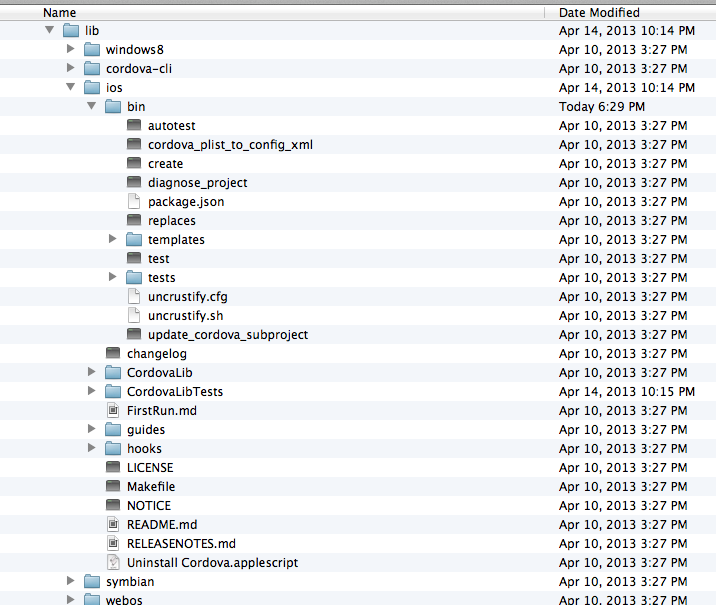Expand the windows8 folder triangle

point(70,49)
